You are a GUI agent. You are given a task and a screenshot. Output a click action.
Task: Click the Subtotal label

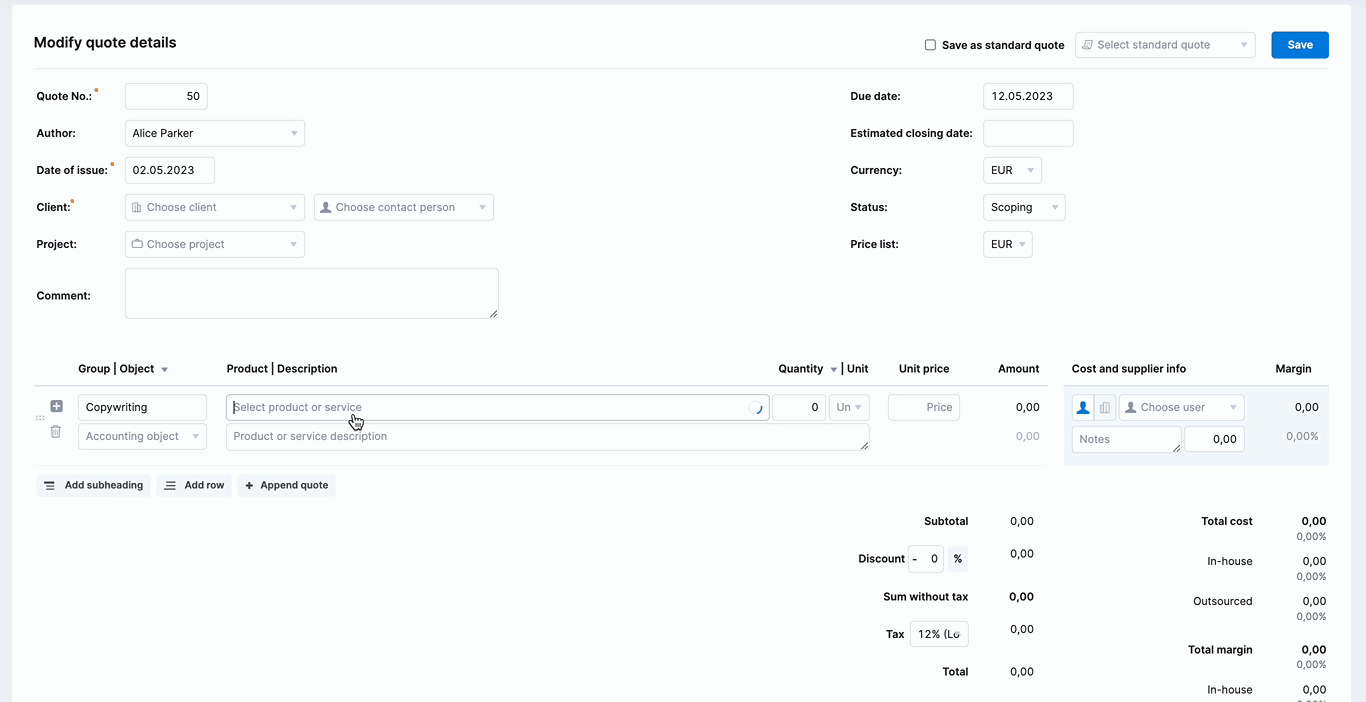coord(946,521)
